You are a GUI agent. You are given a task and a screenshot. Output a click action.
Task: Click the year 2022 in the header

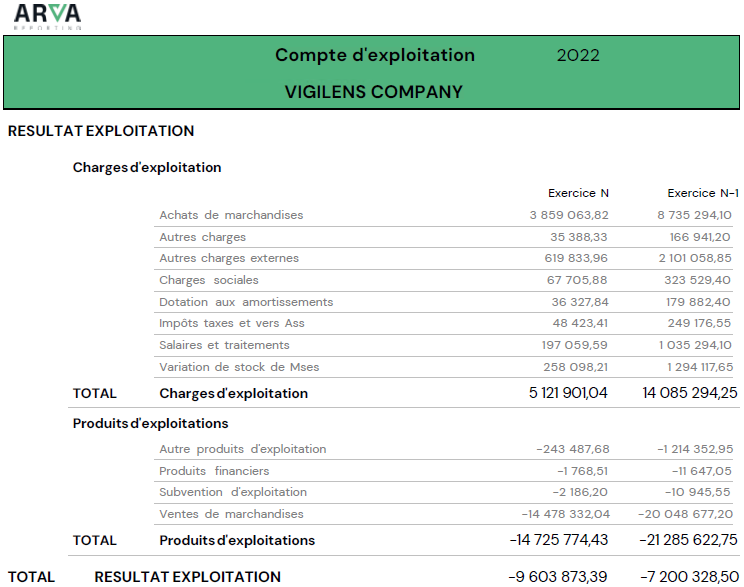point(578,56)
